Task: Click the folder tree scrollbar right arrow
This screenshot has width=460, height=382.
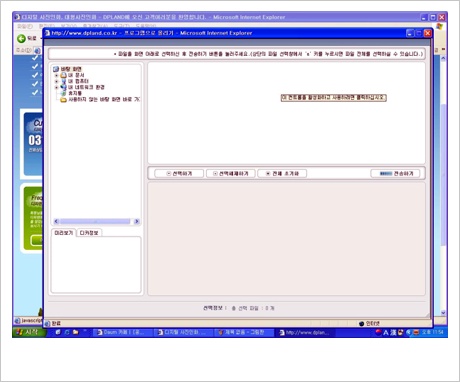Action: point(136,221)
